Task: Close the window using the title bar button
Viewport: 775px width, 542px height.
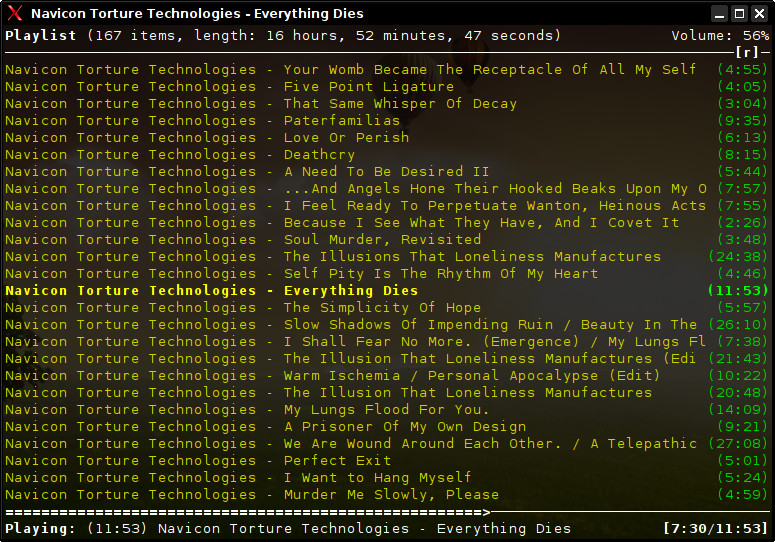Action: [x=759, y=14]
